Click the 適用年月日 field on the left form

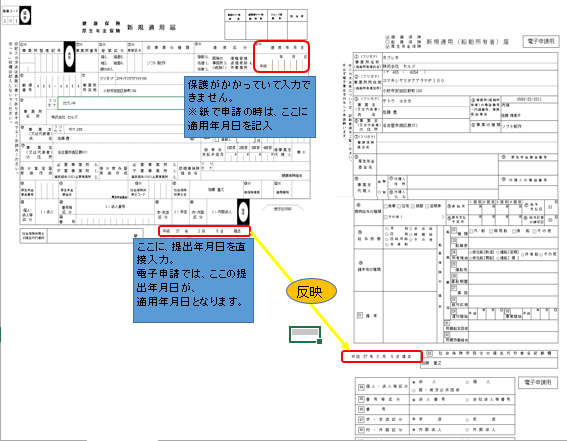[x=281, y=56]
